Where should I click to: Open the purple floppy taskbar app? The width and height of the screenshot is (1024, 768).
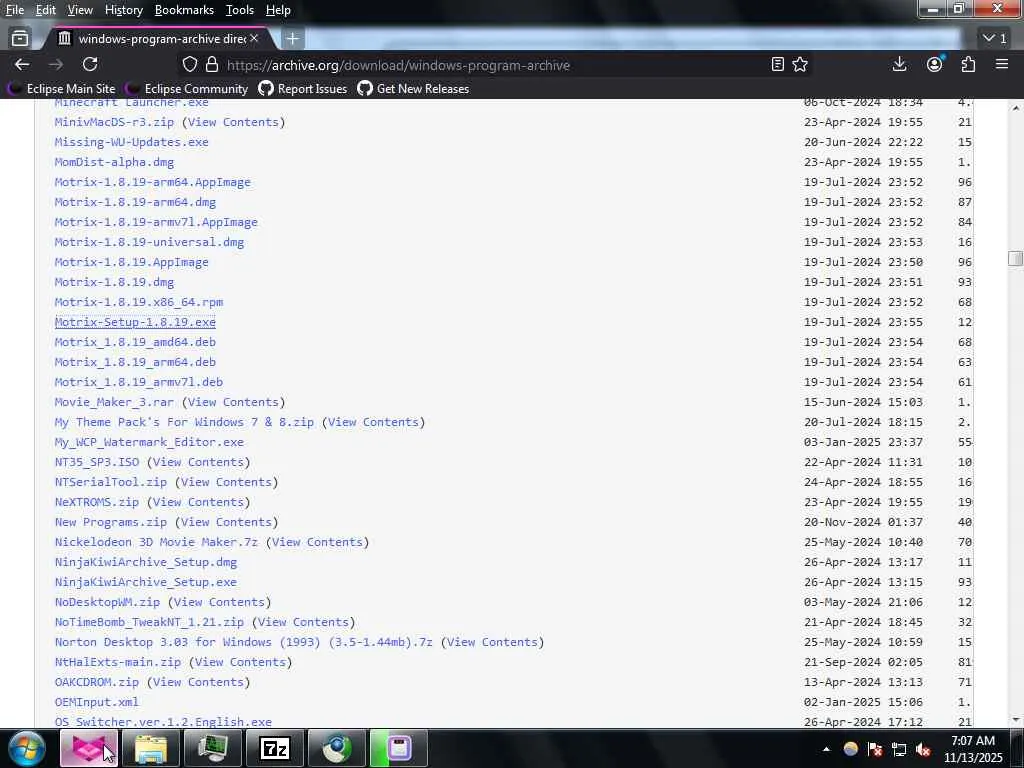pyautogui.click(x=399, y=748)
